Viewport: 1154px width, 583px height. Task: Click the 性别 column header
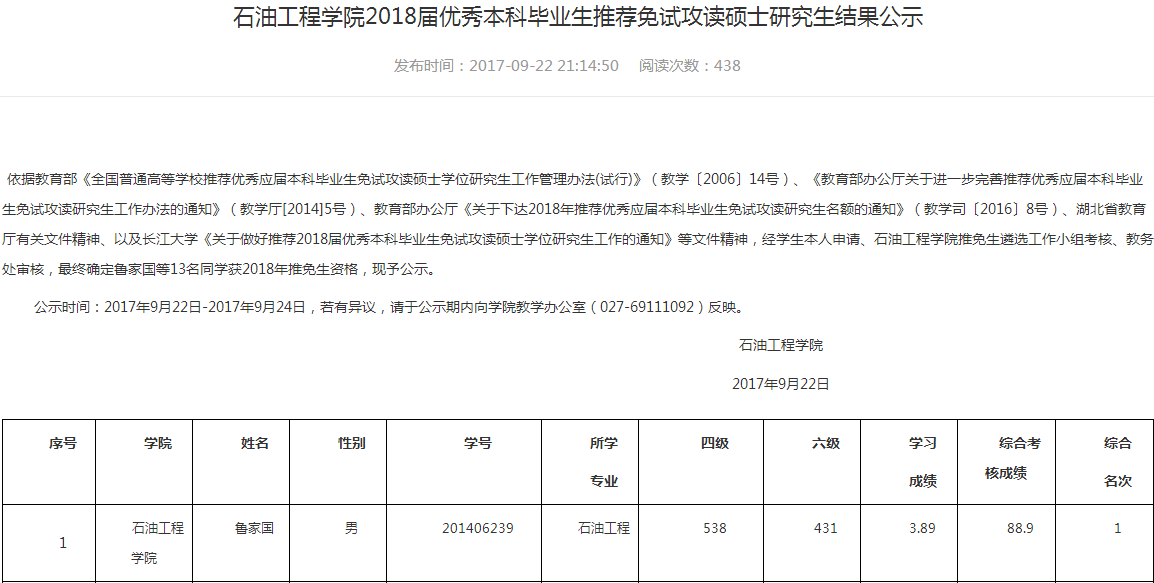(x=351, y=443)
